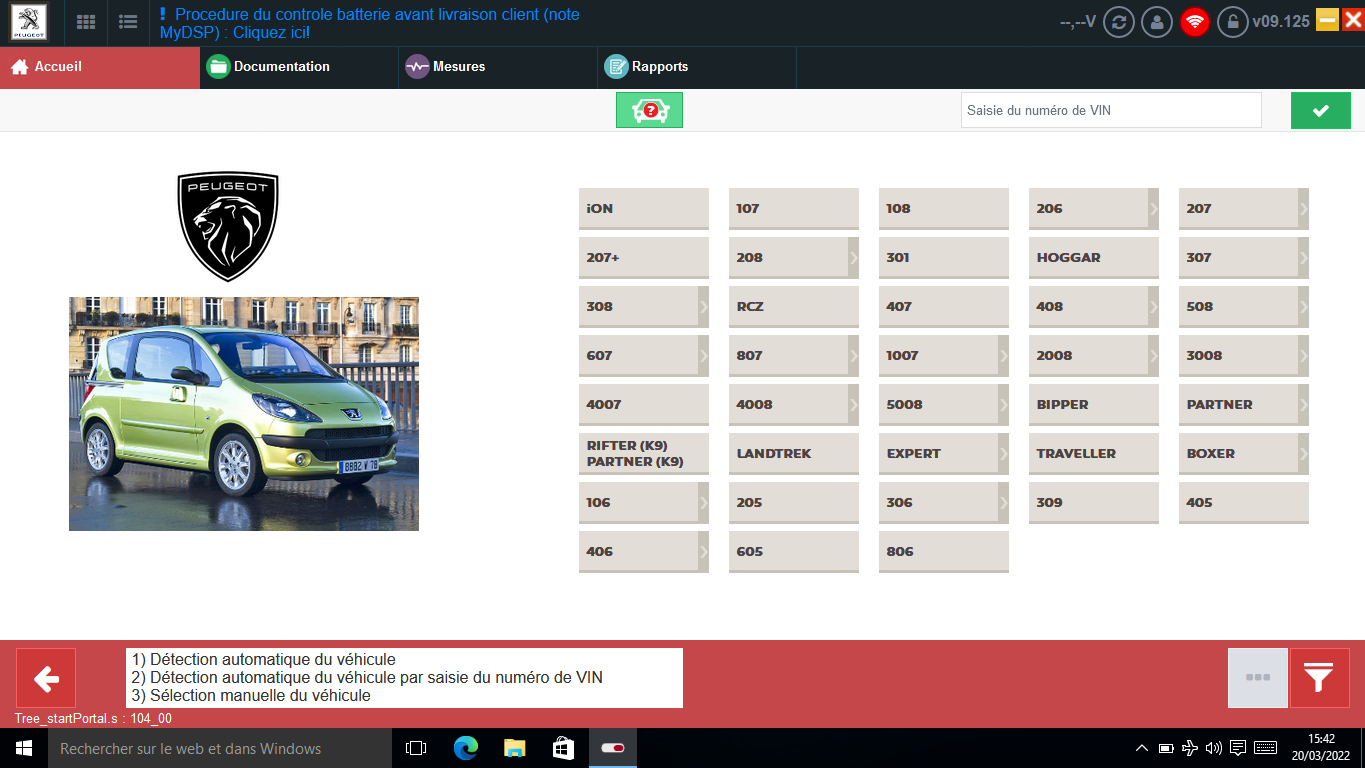Select the 4007 vehicle model
The width and height of the screenshot is (1365, 768).
click(644, 404)
